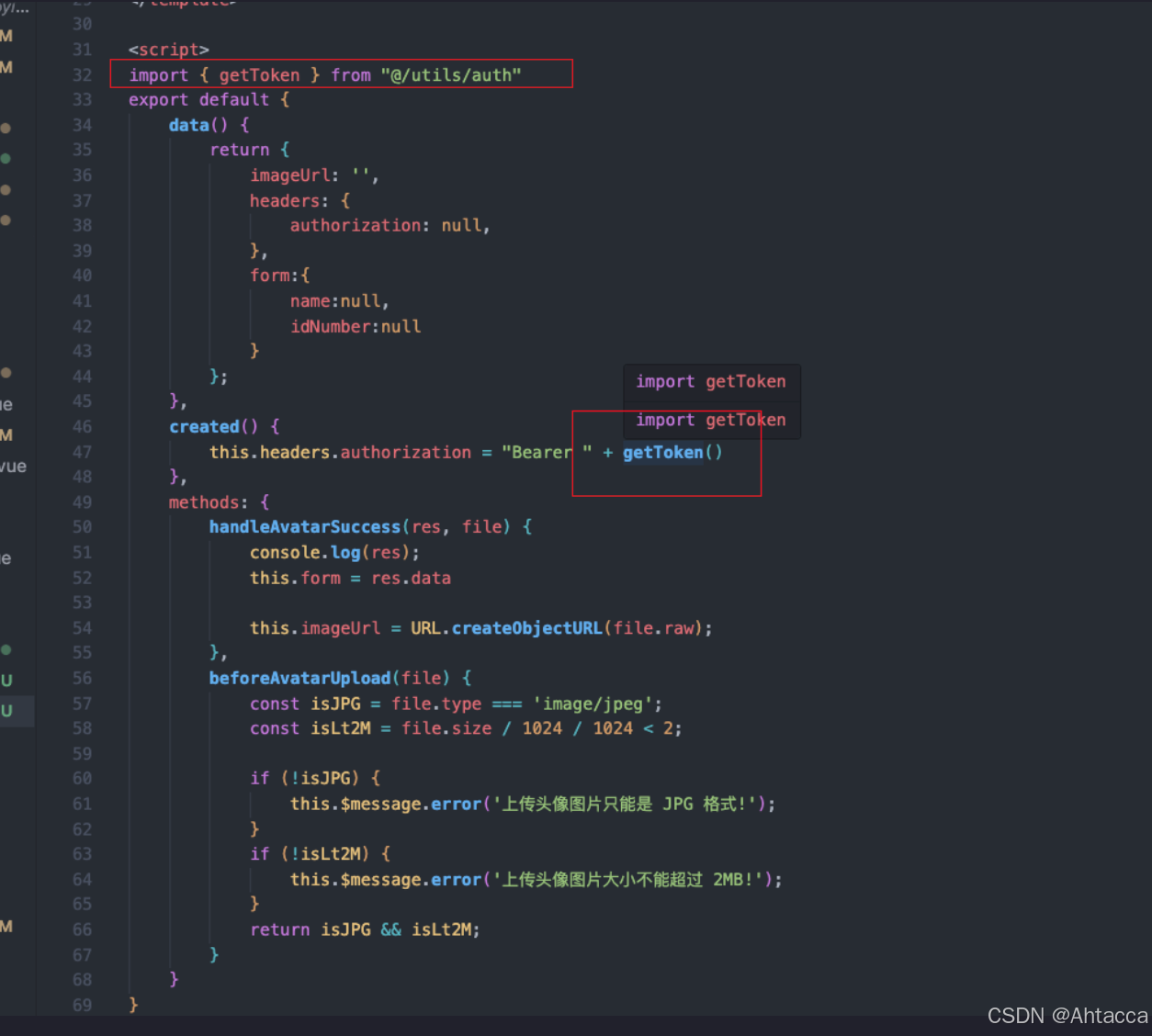Viewport: 1152px width, 1036px height.
Task: Click "export default" on line 33
Action: [199, 99]
